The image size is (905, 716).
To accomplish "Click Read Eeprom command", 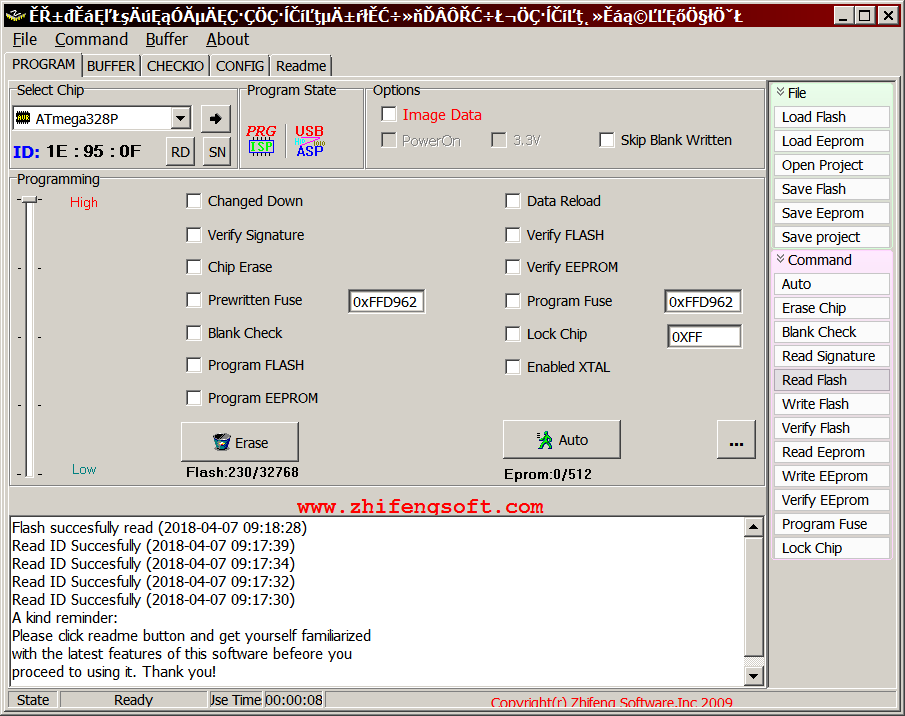I will pos(831,452).
